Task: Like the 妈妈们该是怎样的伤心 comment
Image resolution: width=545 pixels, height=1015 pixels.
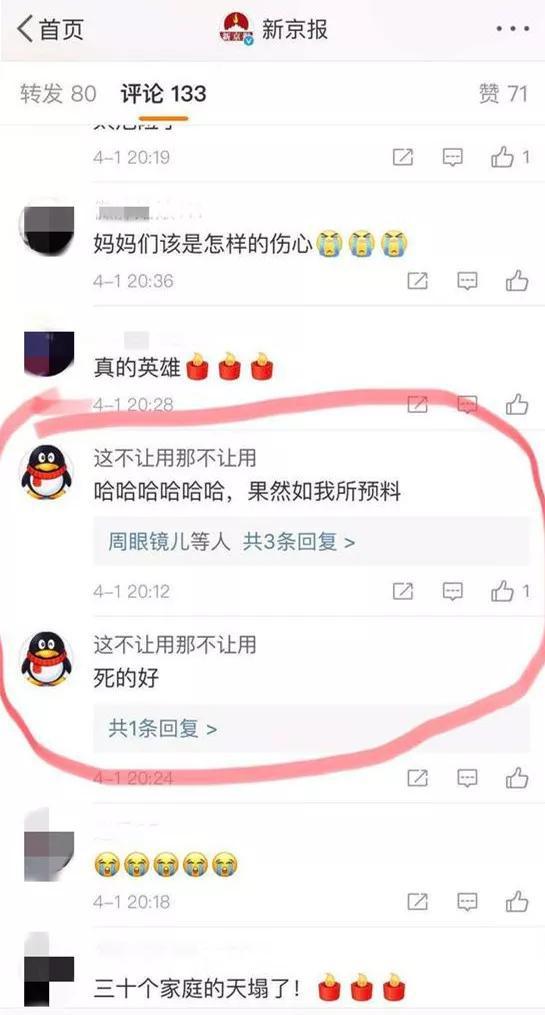Action: pos(517,281)
